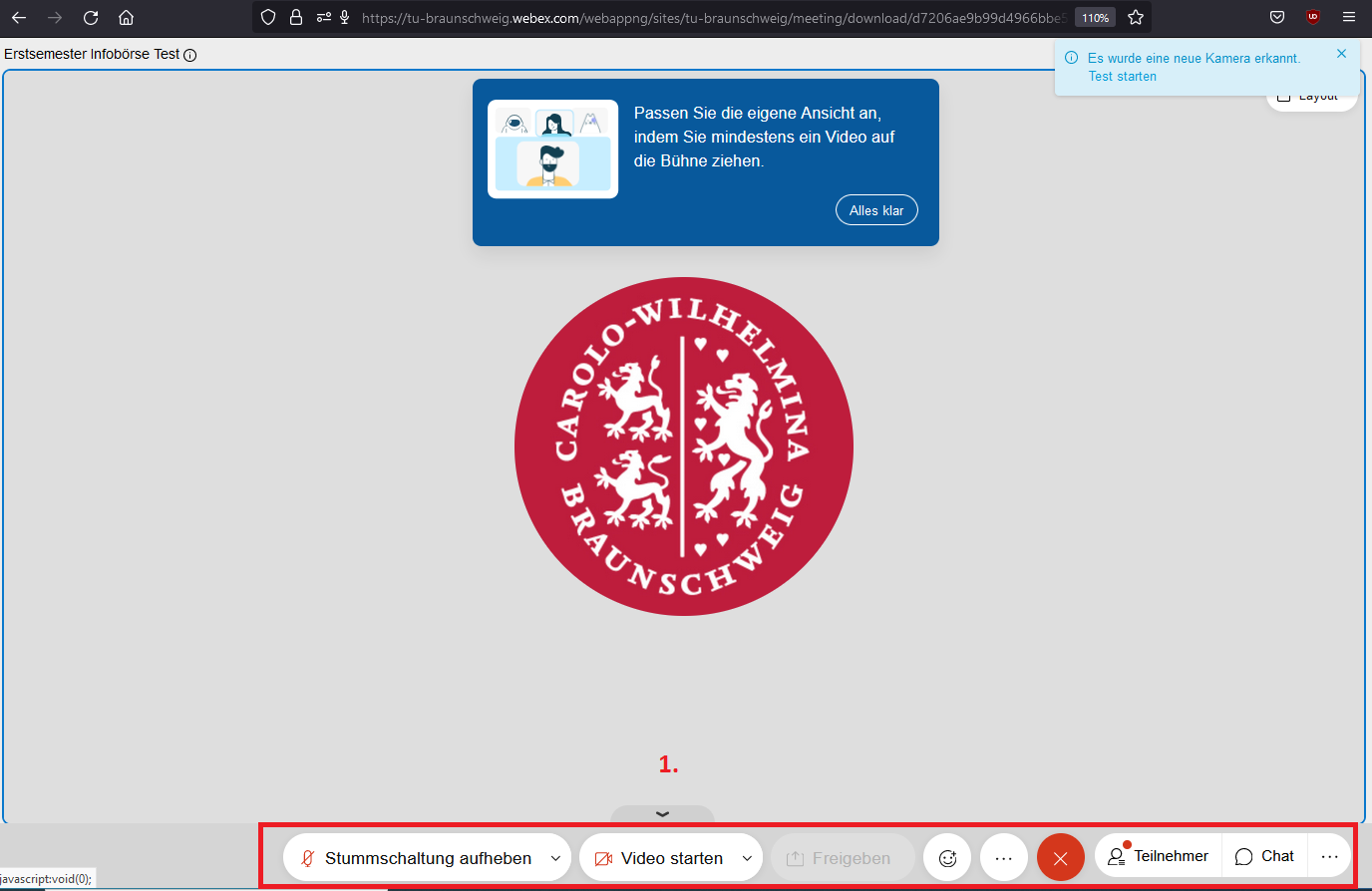Reset the 110% zoom level badge
This screenshot has height=891, width=1372.
click(x=1095, y=18)
